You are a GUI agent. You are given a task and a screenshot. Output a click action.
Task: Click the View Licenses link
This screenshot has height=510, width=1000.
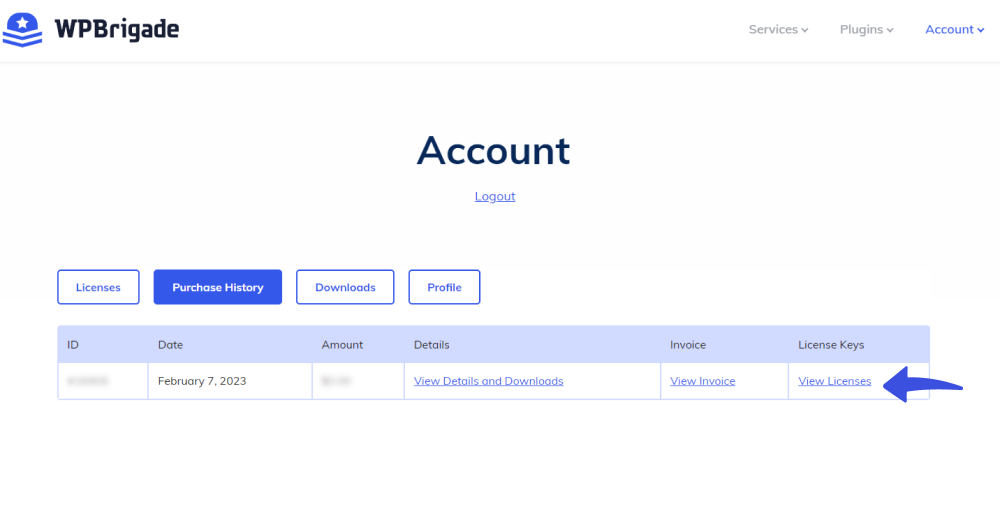click(835, 381)
